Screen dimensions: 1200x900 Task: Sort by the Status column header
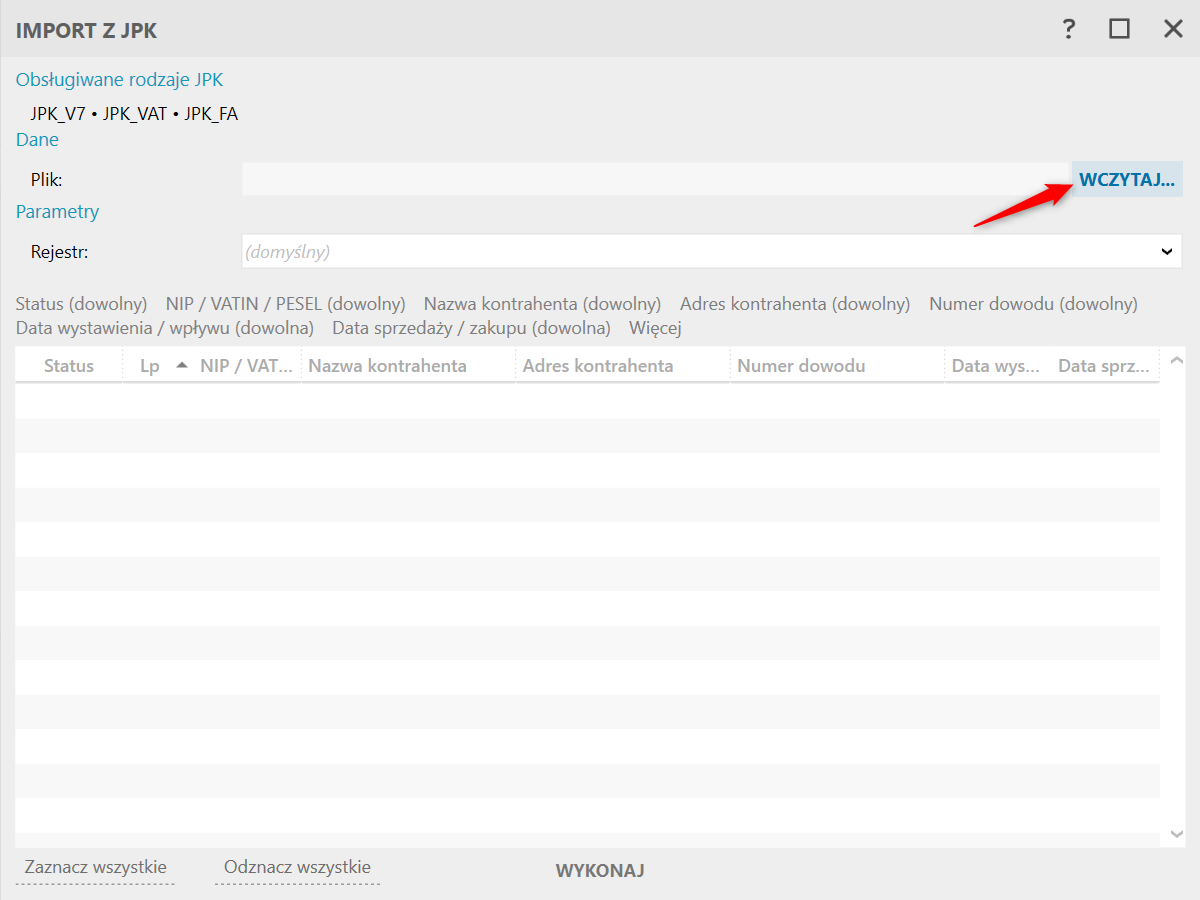(69, 366)
